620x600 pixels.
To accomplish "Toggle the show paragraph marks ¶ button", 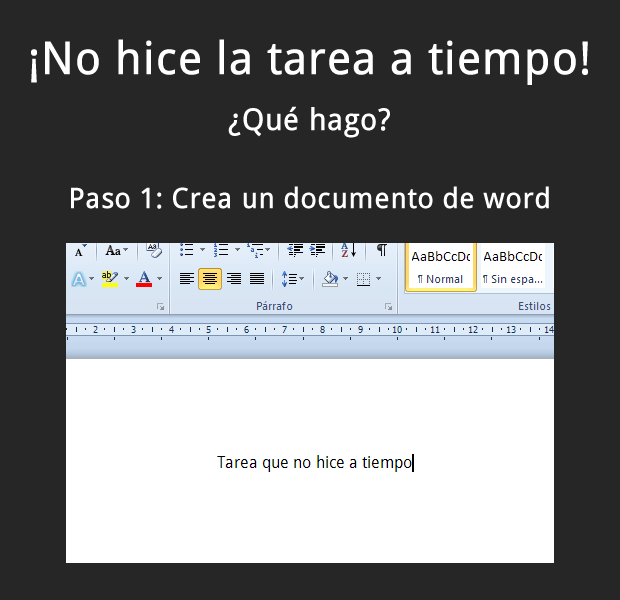I will (382, 250).
